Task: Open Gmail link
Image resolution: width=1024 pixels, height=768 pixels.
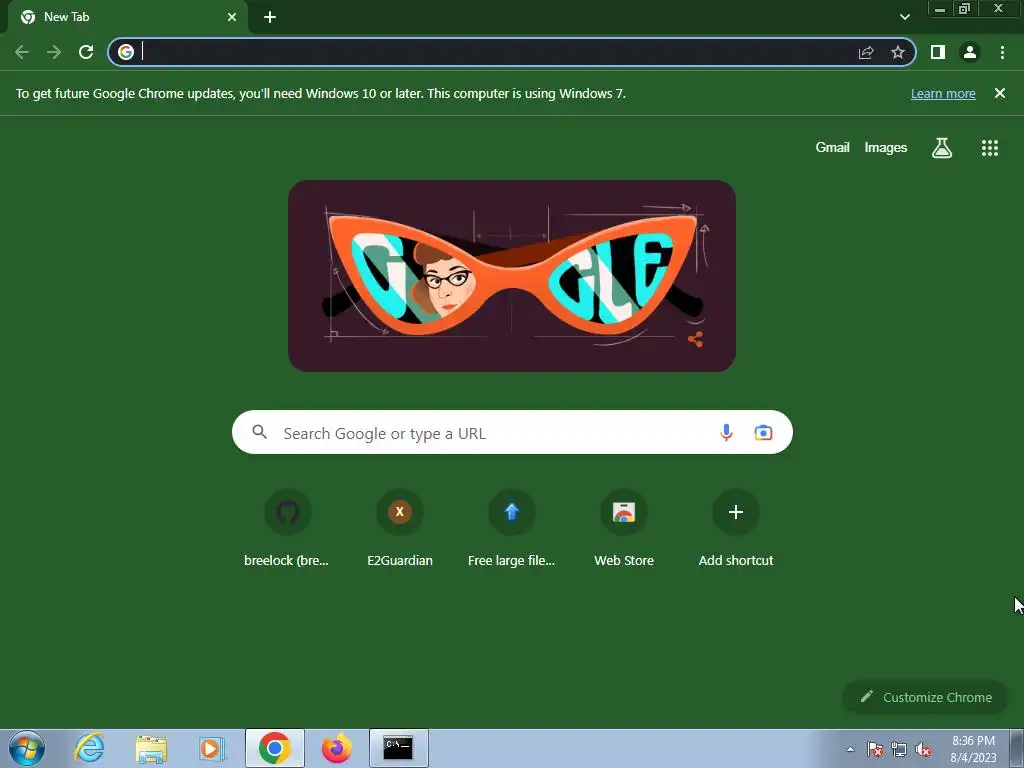Action: pos(832,148)
